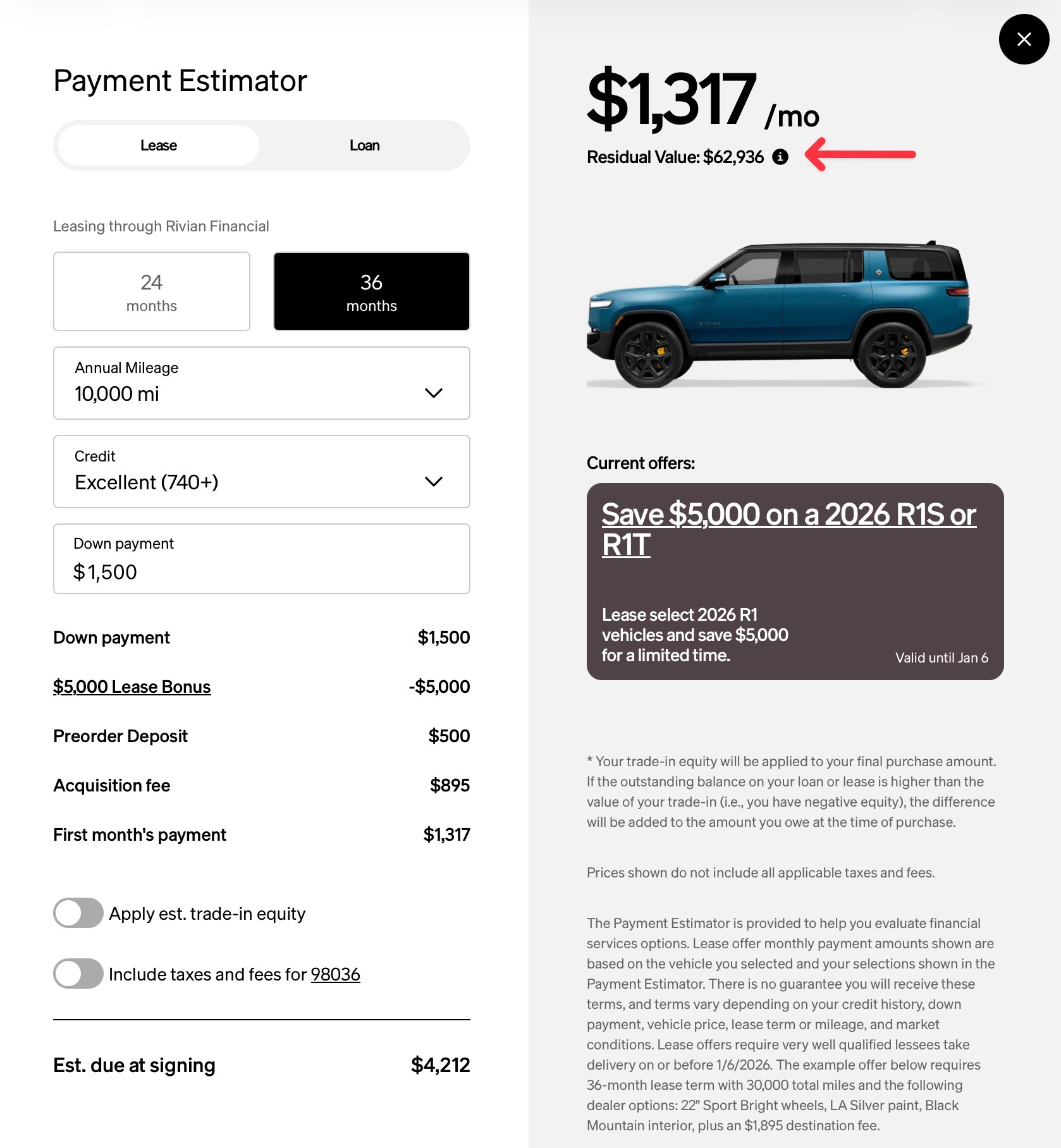
Task: Close the Payment Estimator panel
Action: [1024, 39]
